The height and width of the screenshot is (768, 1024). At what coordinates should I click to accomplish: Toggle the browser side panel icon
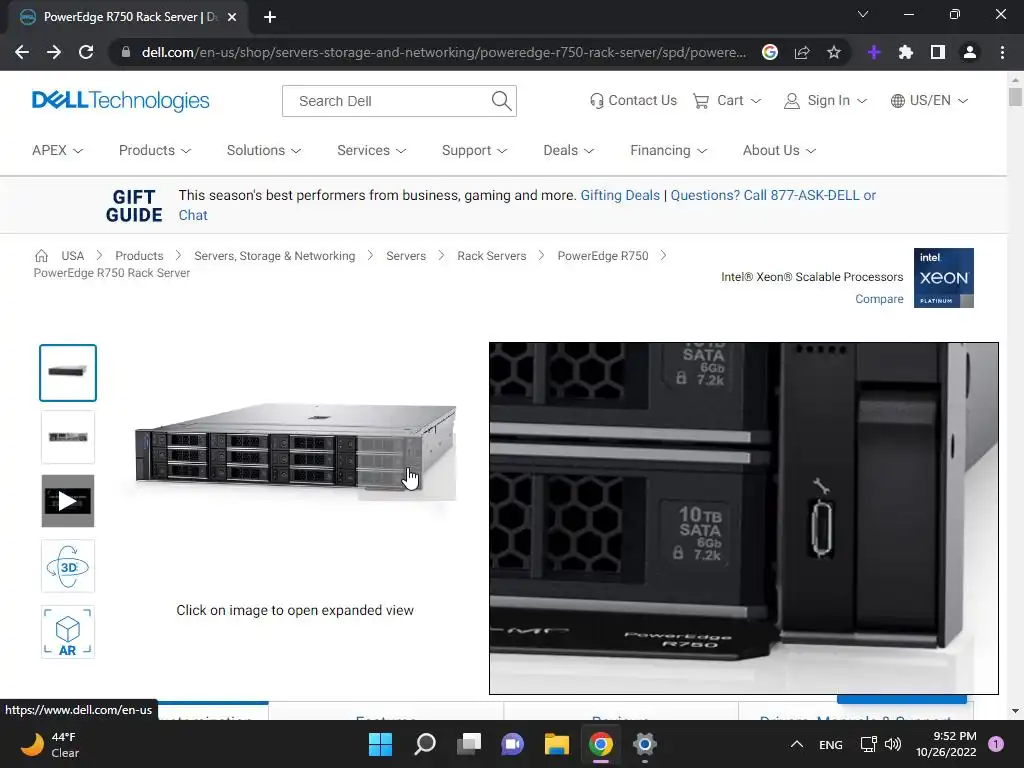[938, 52]
